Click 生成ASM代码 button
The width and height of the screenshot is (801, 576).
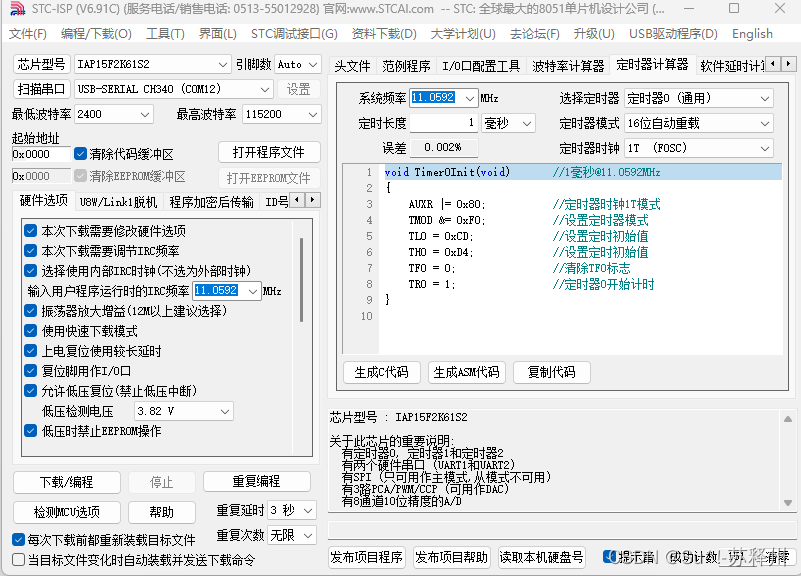[466, 372]
